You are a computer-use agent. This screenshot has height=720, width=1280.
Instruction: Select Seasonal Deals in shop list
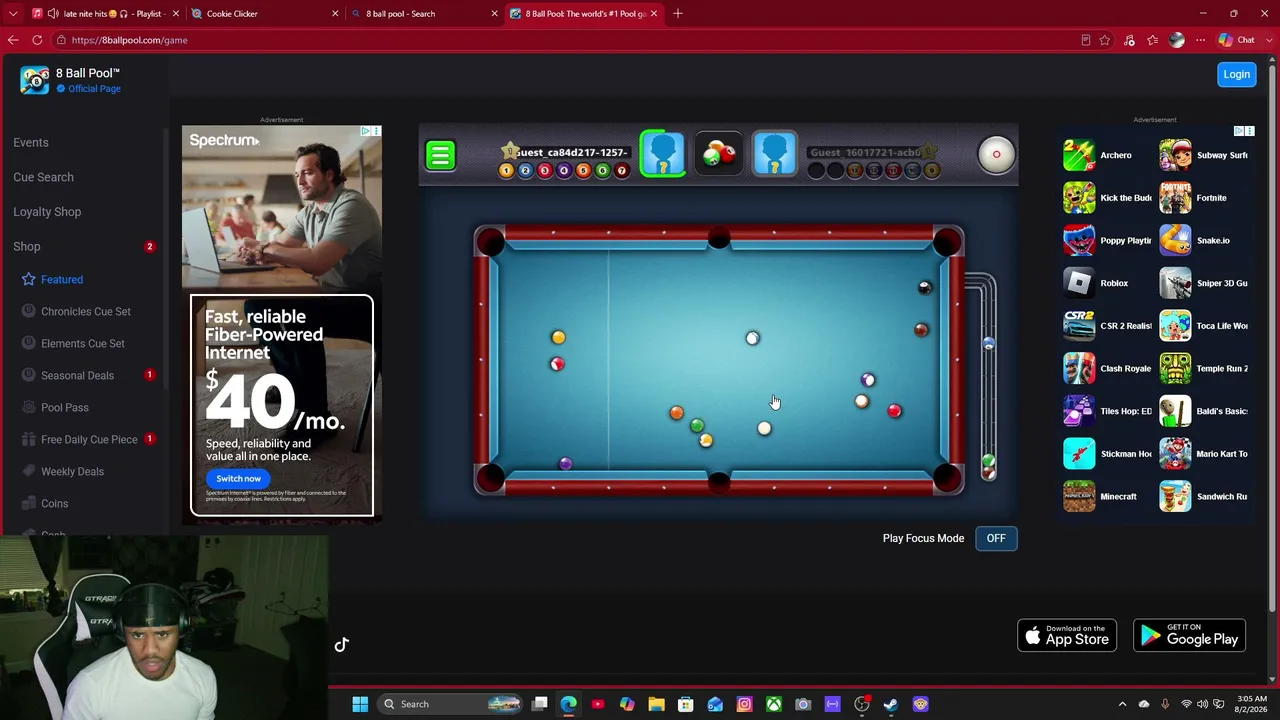(x=77, y=375)
